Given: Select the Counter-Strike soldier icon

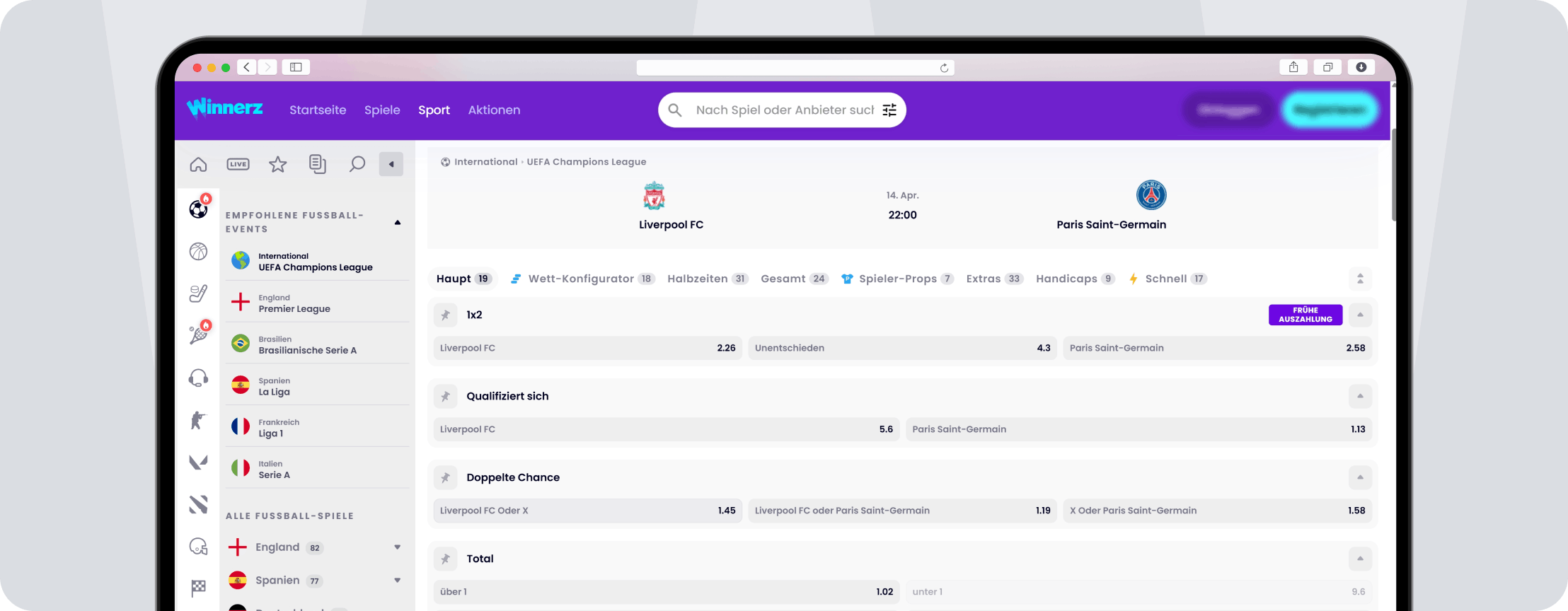Looking at the screenshot, I should 198,420.
